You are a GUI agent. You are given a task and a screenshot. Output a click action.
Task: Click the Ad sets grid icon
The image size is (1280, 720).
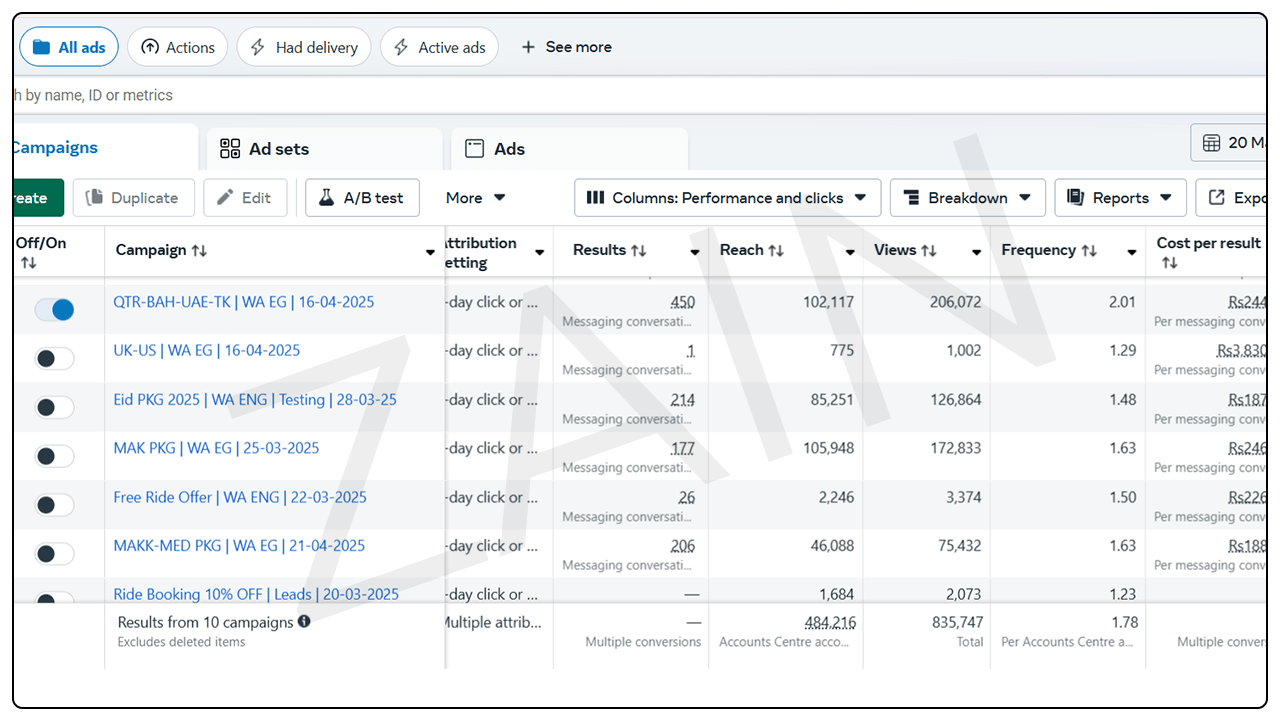230,149
